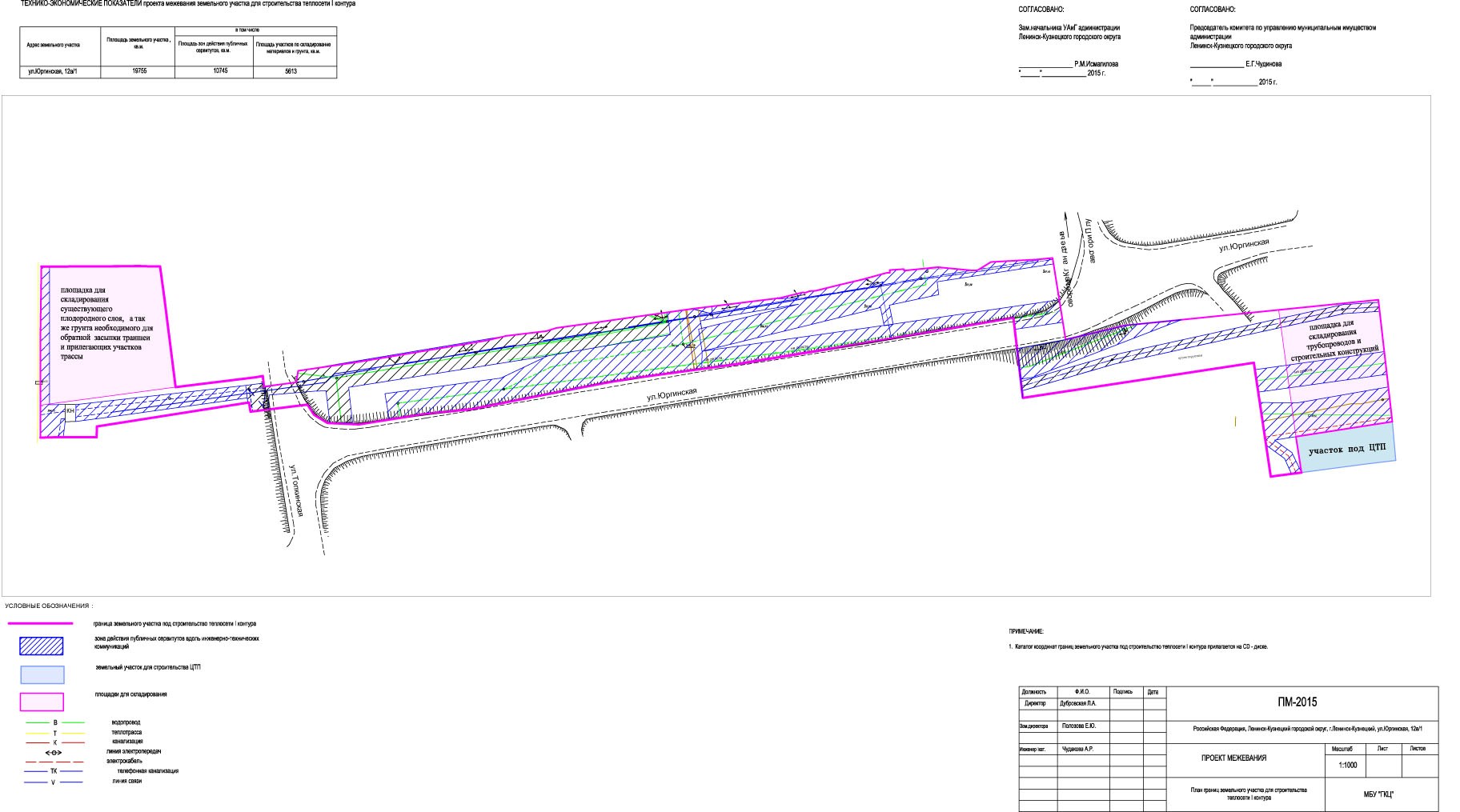Click the green водопровод line symbol in legend
Image resolution: width=1460 pixels, height=812 pixels.
pyautogui.click(x=54, y=722)
